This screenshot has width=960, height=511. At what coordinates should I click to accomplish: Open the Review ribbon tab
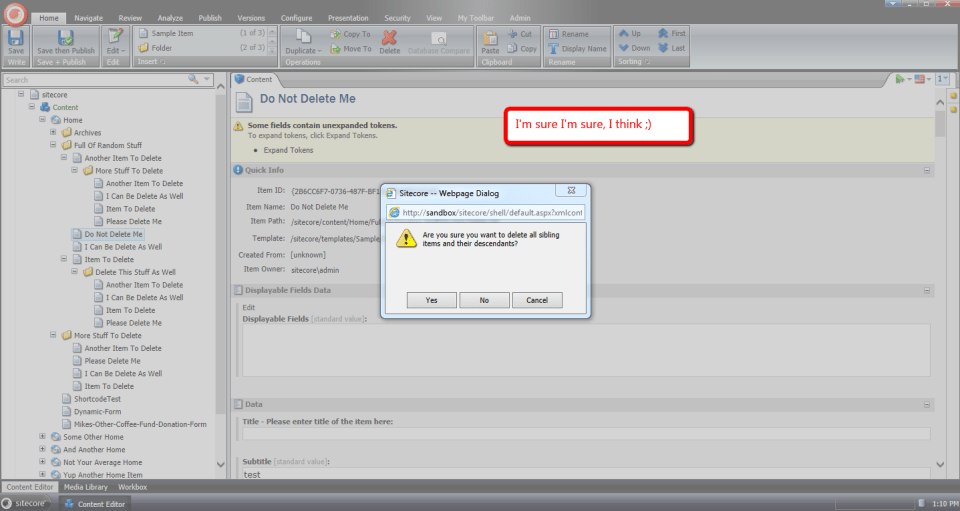(x=130, y=18)
